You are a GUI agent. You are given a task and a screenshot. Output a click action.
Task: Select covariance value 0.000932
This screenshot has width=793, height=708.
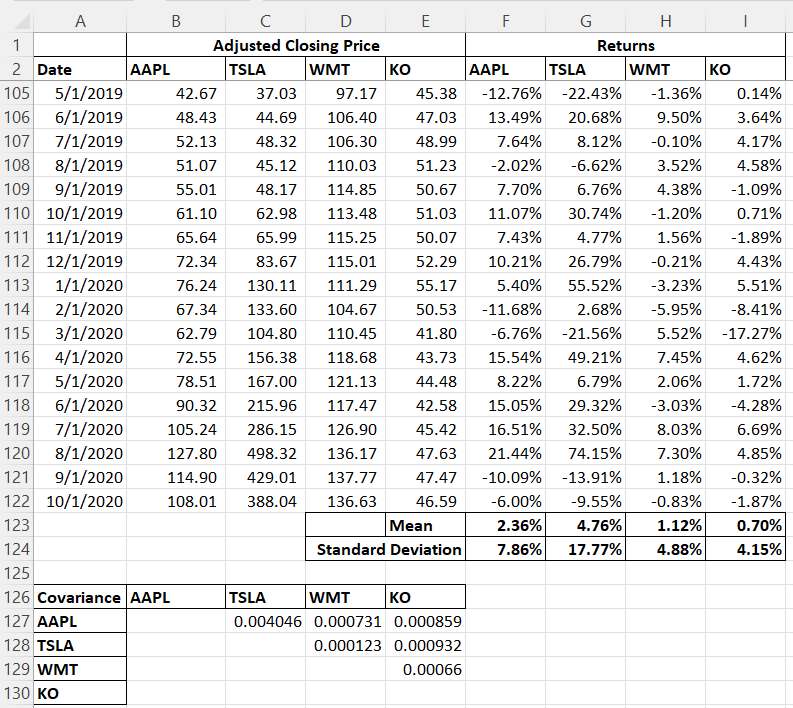point(425,645)
